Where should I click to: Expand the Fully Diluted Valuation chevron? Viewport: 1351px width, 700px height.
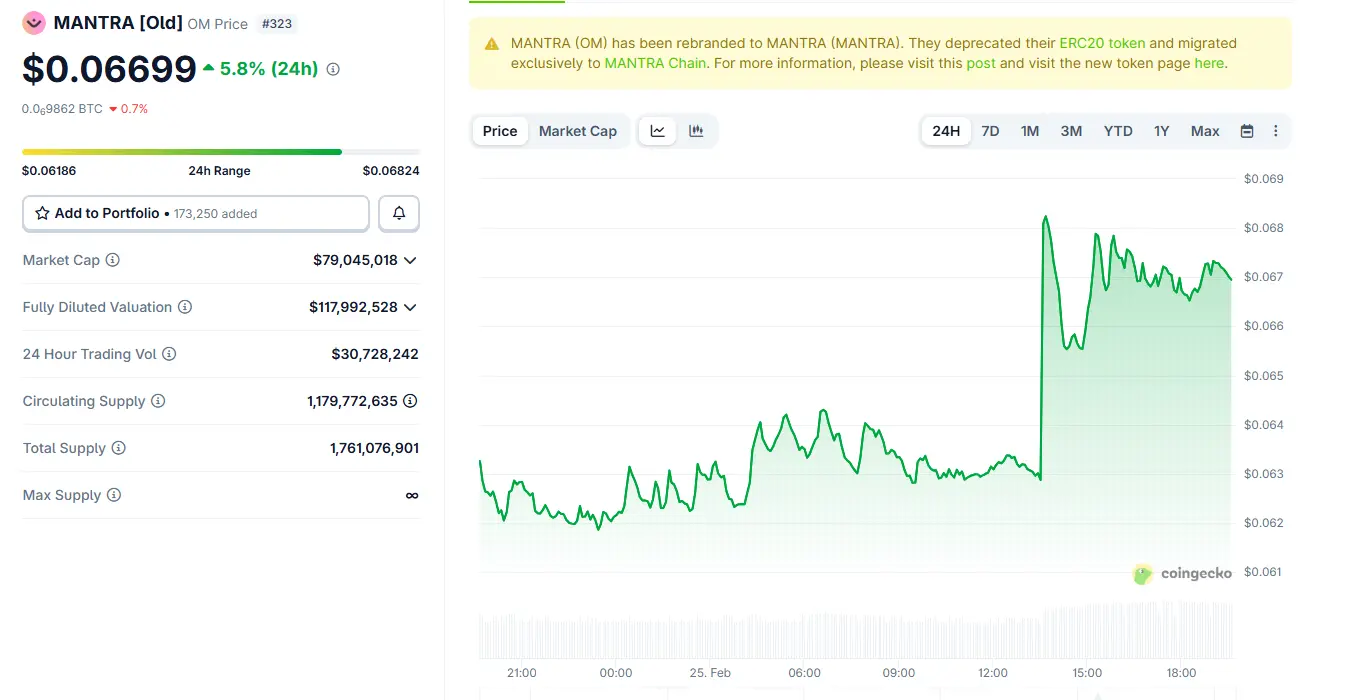(x=410, y=307)
